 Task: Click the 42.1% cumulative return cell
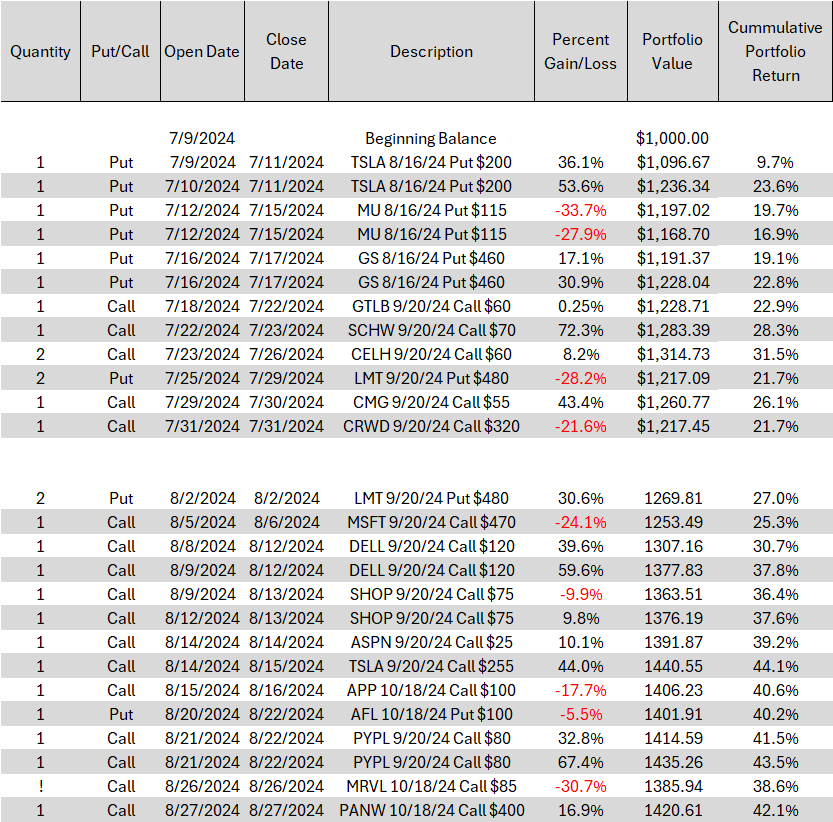click(x=776, y=810)
